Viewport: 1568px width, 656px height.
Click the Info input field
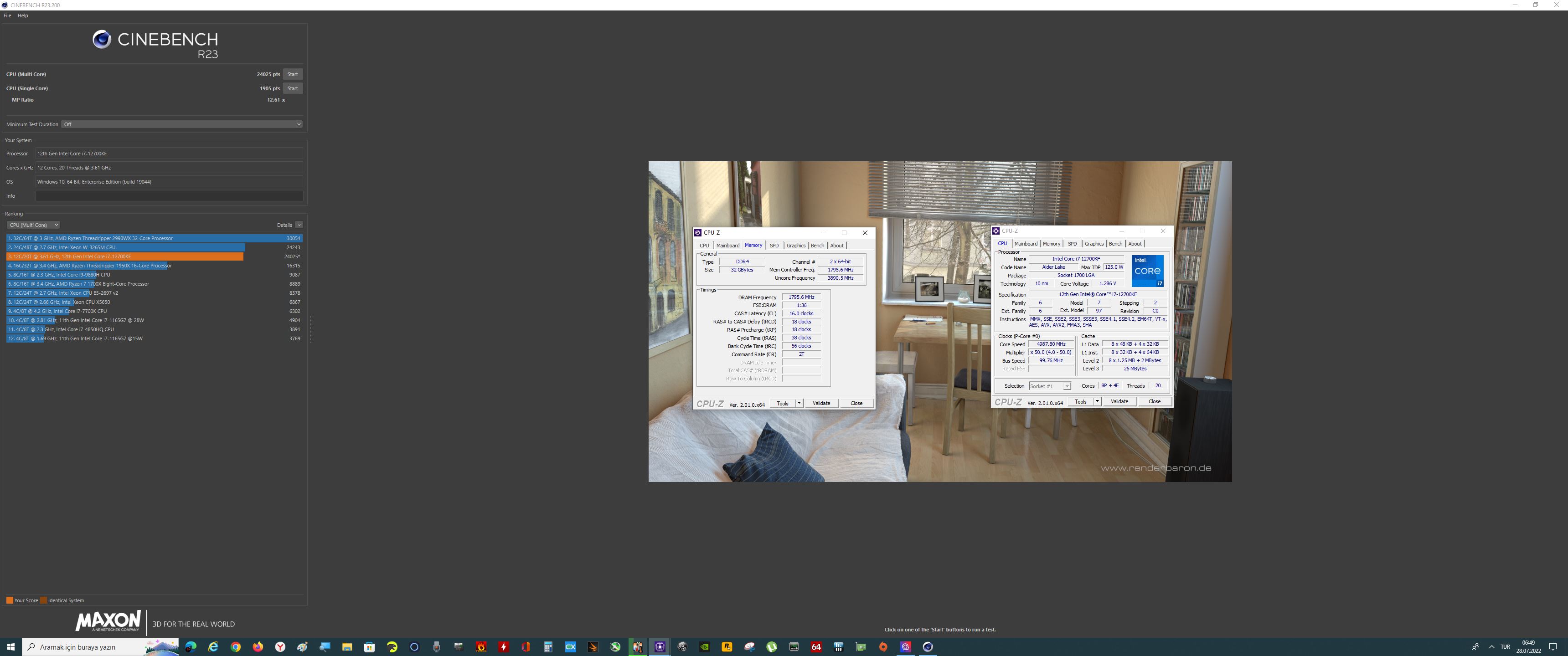coord(169,196)
